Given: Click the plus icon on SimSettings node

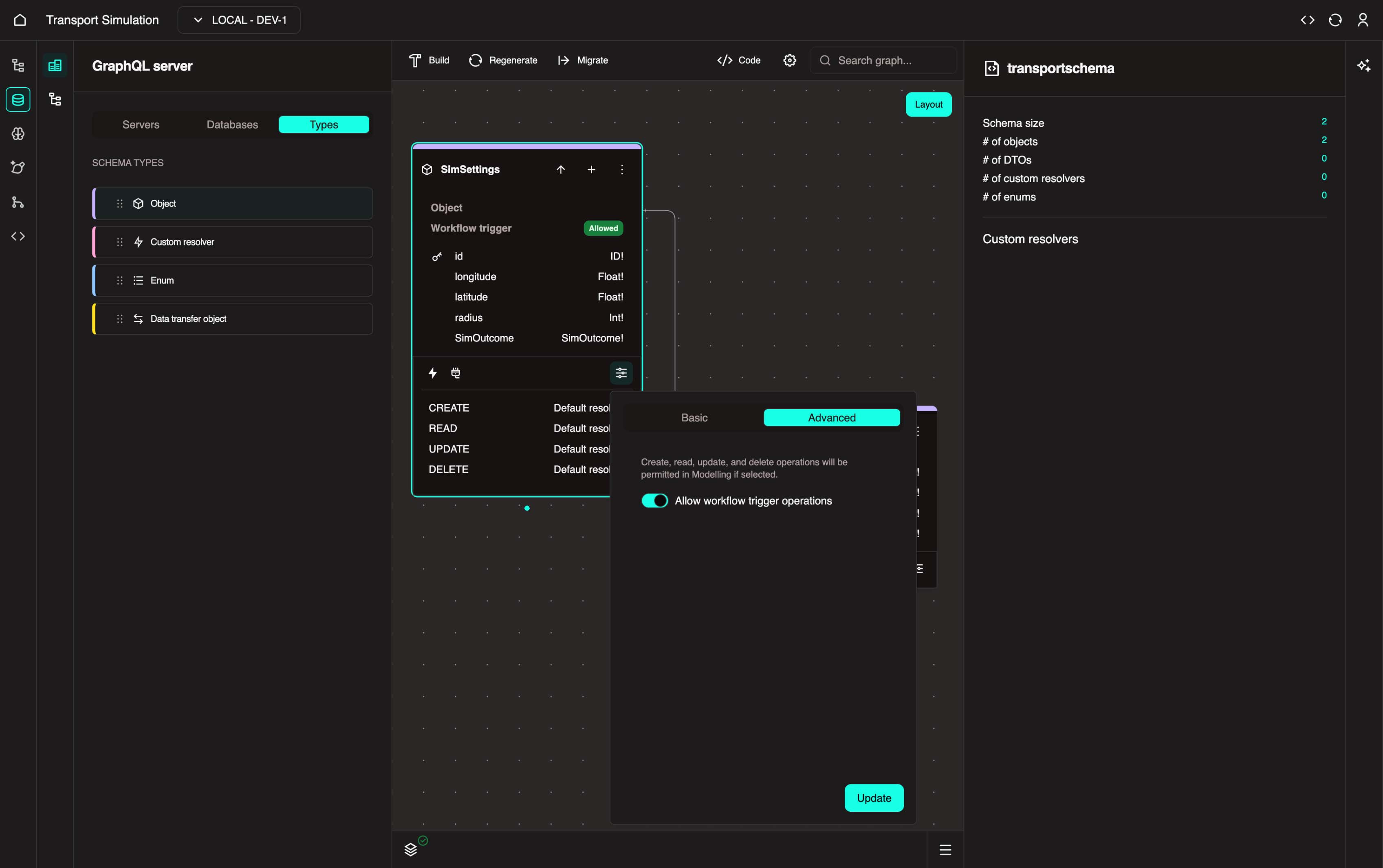Looking at the screenshot, I should tap(591, 170).
